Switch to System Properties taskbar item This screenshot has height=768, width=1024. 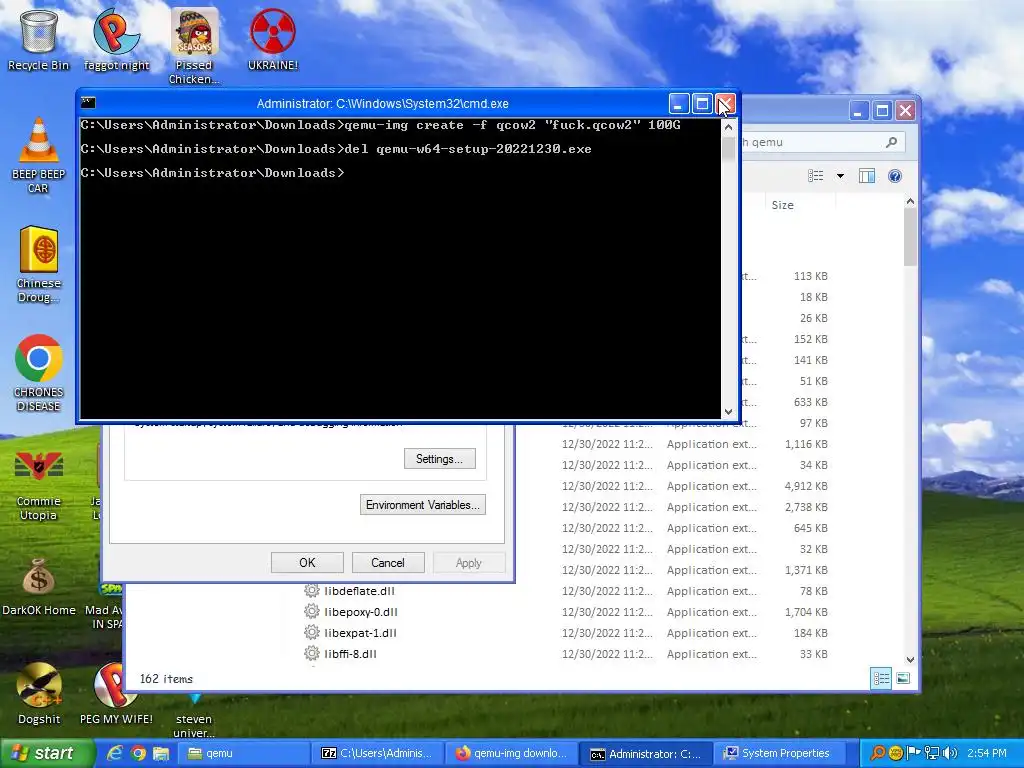click(x=779, y=753)
